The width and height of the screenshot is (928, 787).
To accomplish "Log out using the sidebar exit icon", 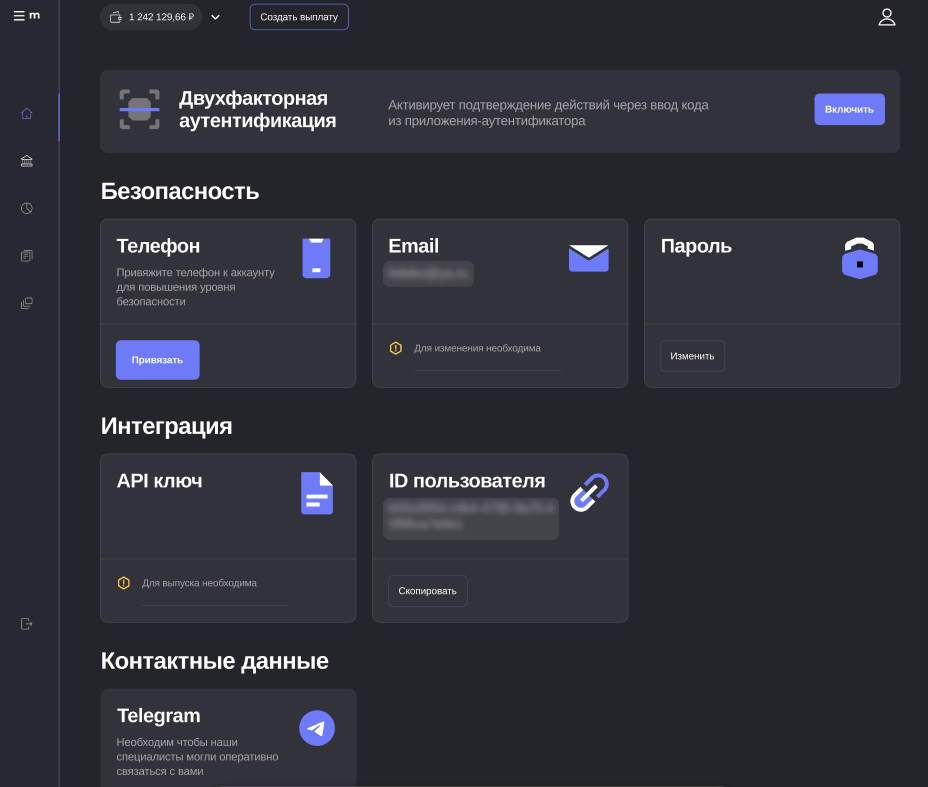I will [27, 624].
